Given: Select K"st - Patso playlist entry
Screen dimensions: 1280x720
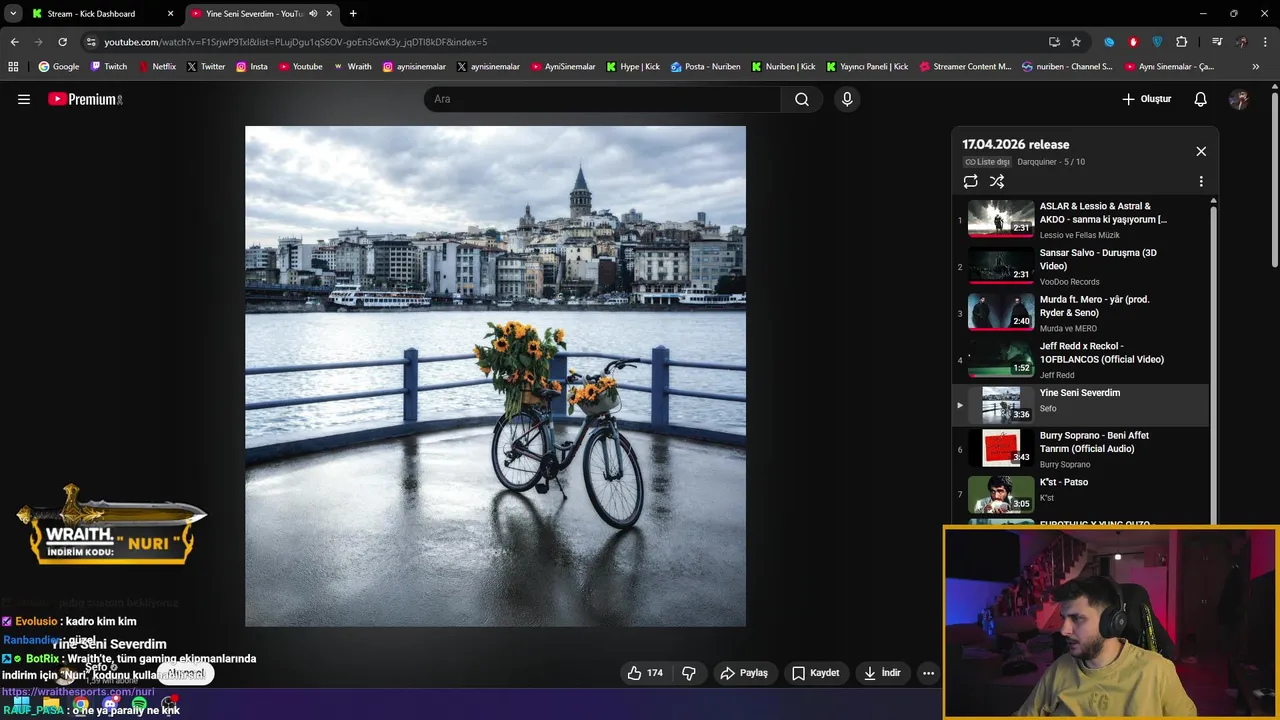Looking at the screenshot, I should click(x=1080, y=494).
